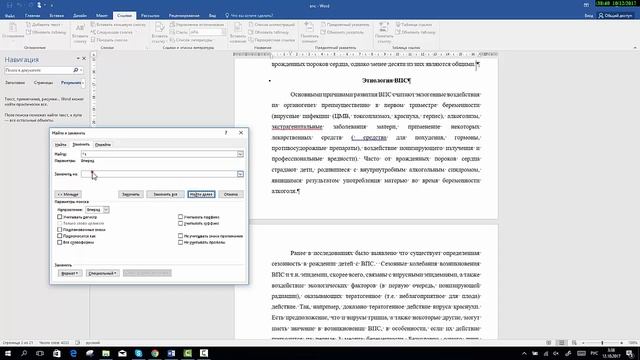Click the Replace All (Заменить все) button
The height and width of the screenshot is (360, 640).
165,194
